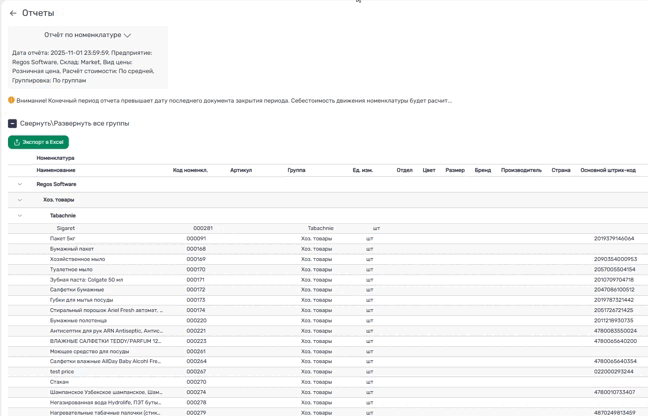Click the Артикул column header
The height and width of the screenshot is (416, 648).
[x=241, y=170]
